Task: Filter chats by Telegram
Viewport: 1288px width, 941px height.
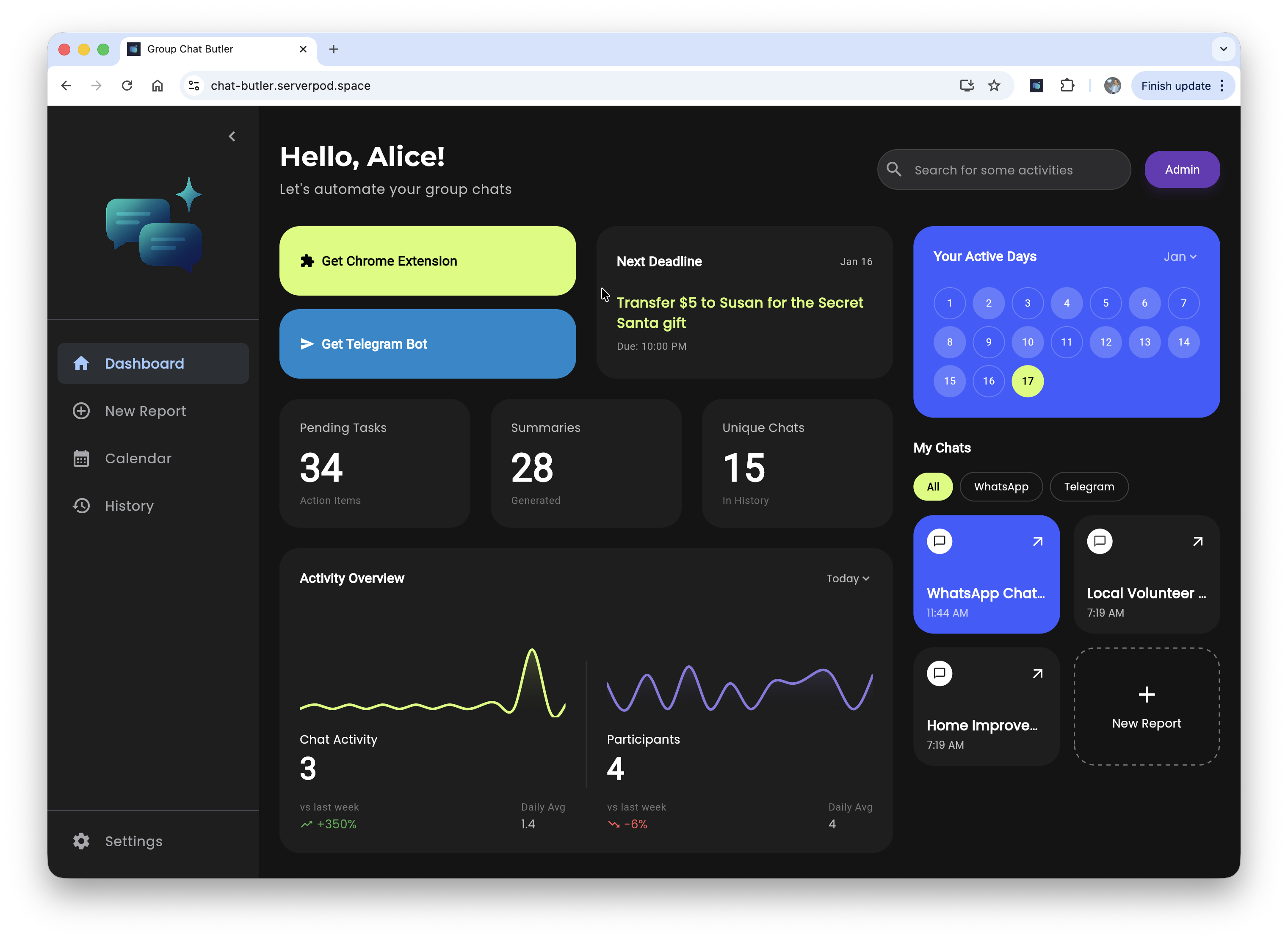Action: [1089, 487]
